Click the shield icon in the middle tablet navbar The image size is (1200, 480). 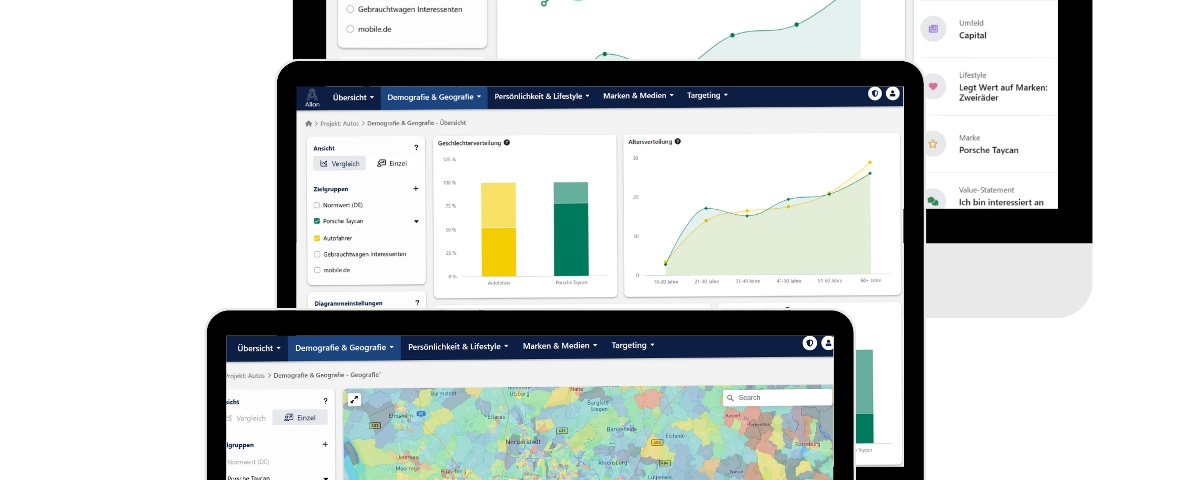point(875,94)
